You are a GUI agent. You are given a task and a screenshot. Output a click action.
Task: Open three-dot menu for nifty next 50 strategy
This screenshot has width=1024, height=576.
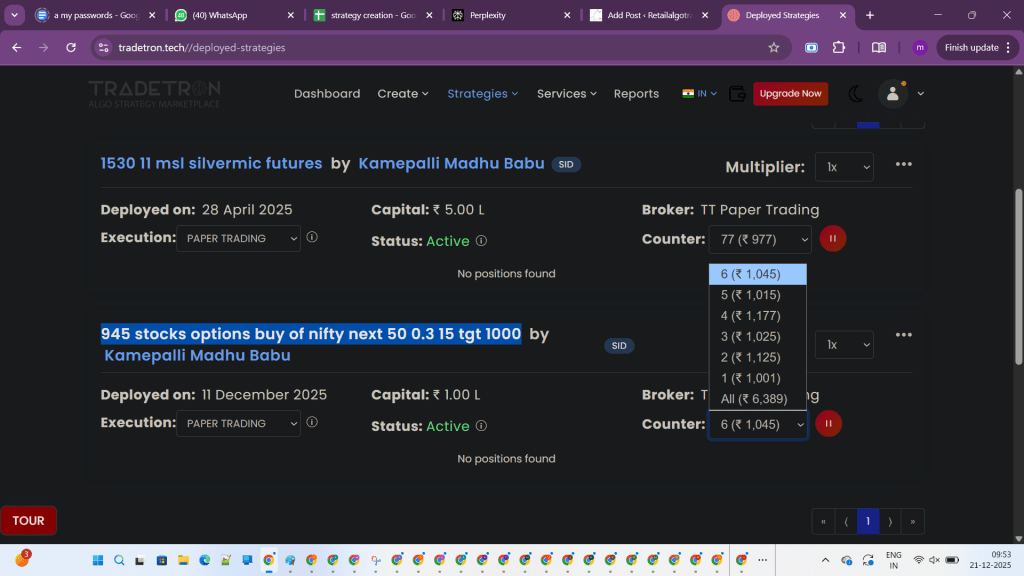coord(903,335)
